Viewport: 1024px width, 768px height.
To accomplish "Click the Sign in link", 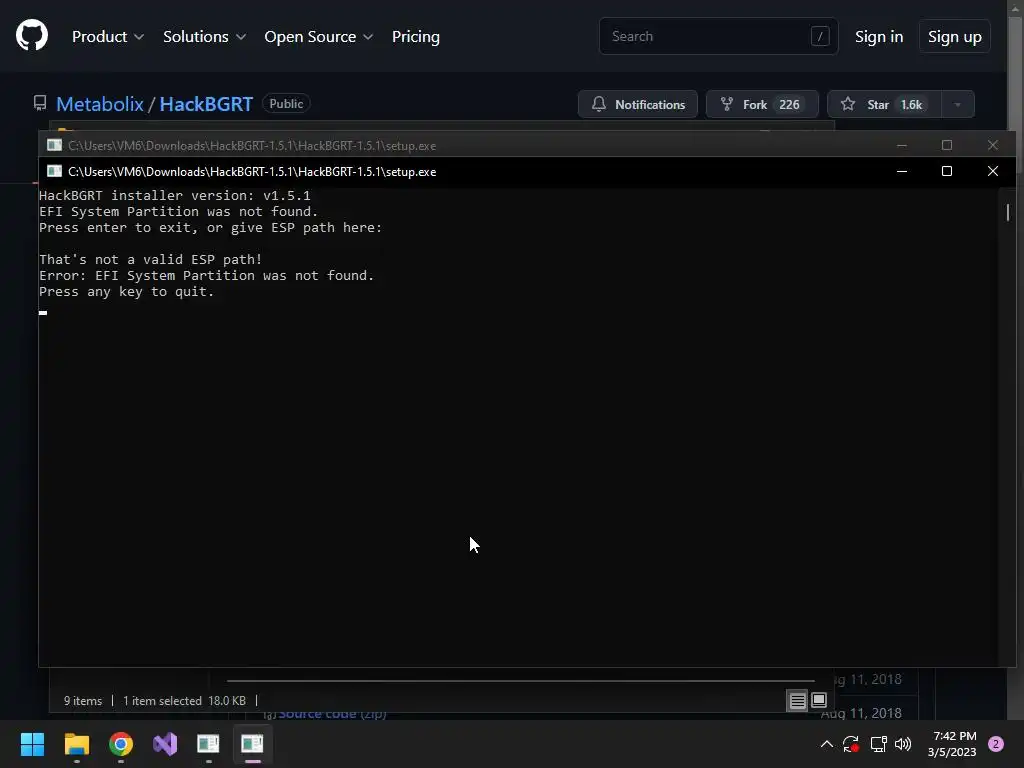I will (878, 37).
